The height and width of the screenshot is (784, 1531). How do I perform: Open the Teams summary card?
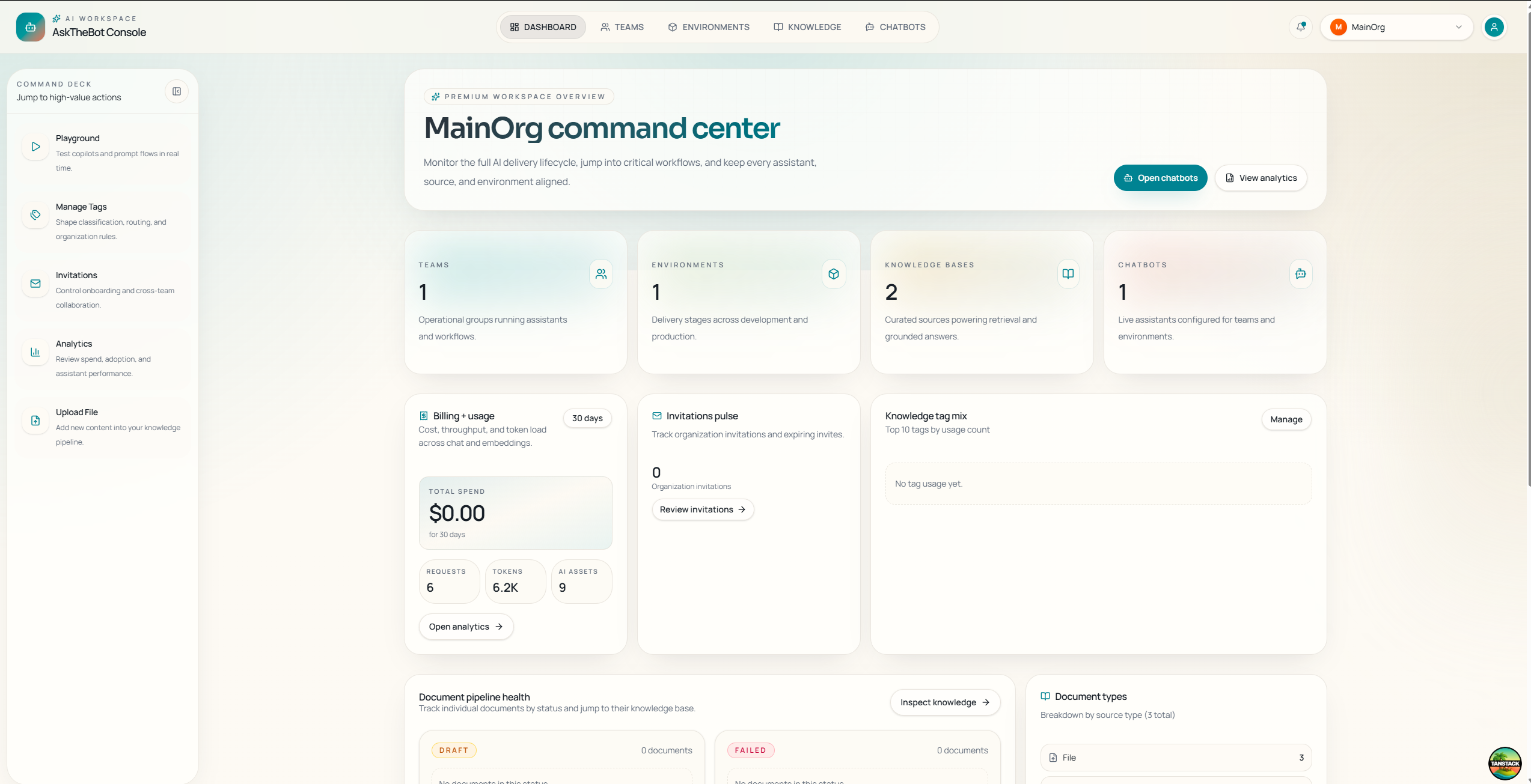(x=516, y=302)
